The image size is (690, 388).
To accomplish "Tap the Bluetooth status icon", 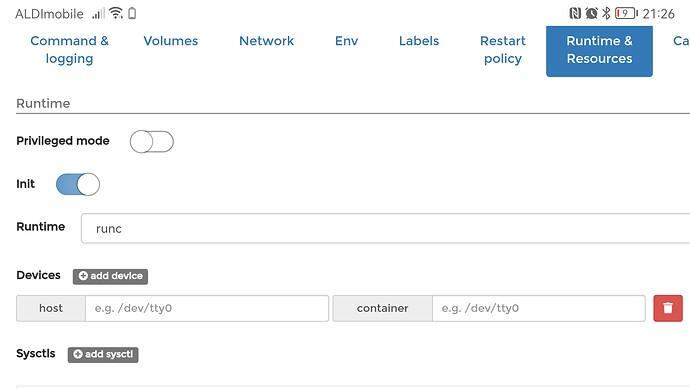I will [606, 13].
